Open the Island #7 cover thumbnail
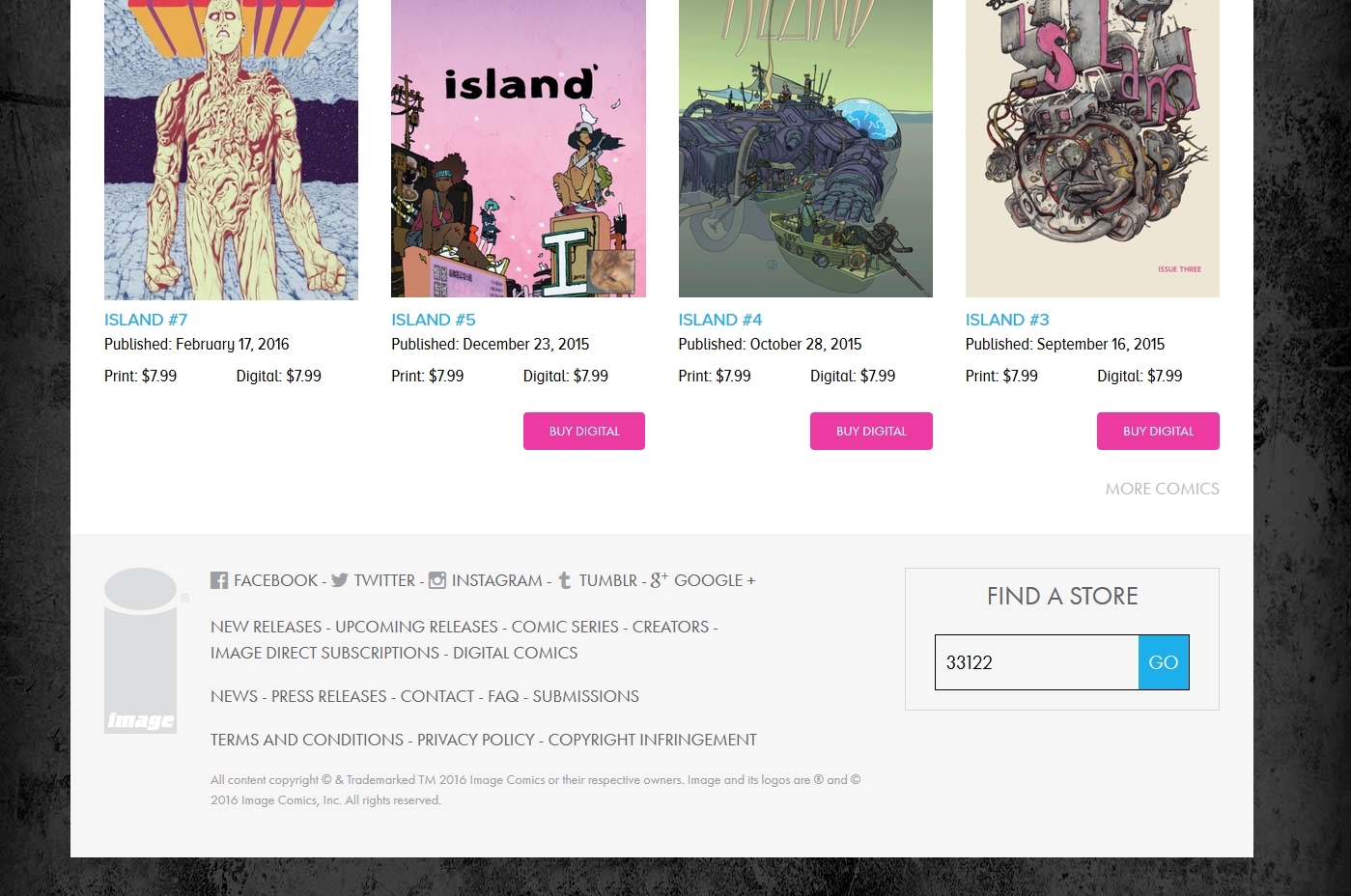This screenshot has height=896, width=1351. [x=231, y=150]
